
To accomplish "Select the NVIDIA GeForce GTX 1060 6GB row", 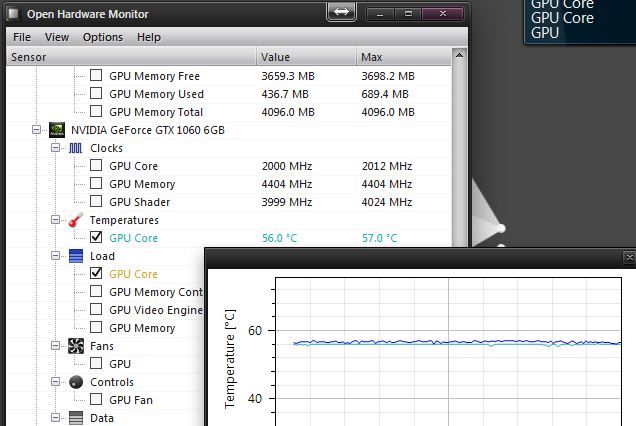I will click(148, 130).
